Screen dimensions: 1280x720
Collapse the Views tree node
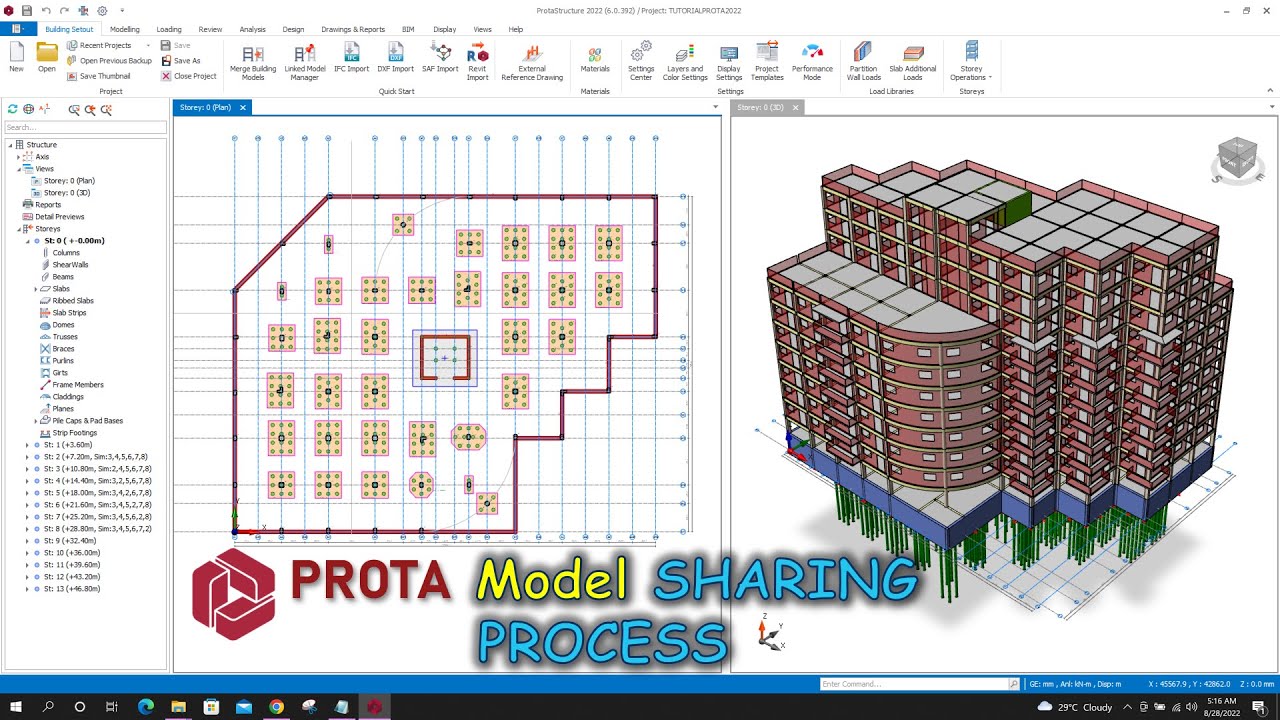pyautogui.click(x=18, y=169)
